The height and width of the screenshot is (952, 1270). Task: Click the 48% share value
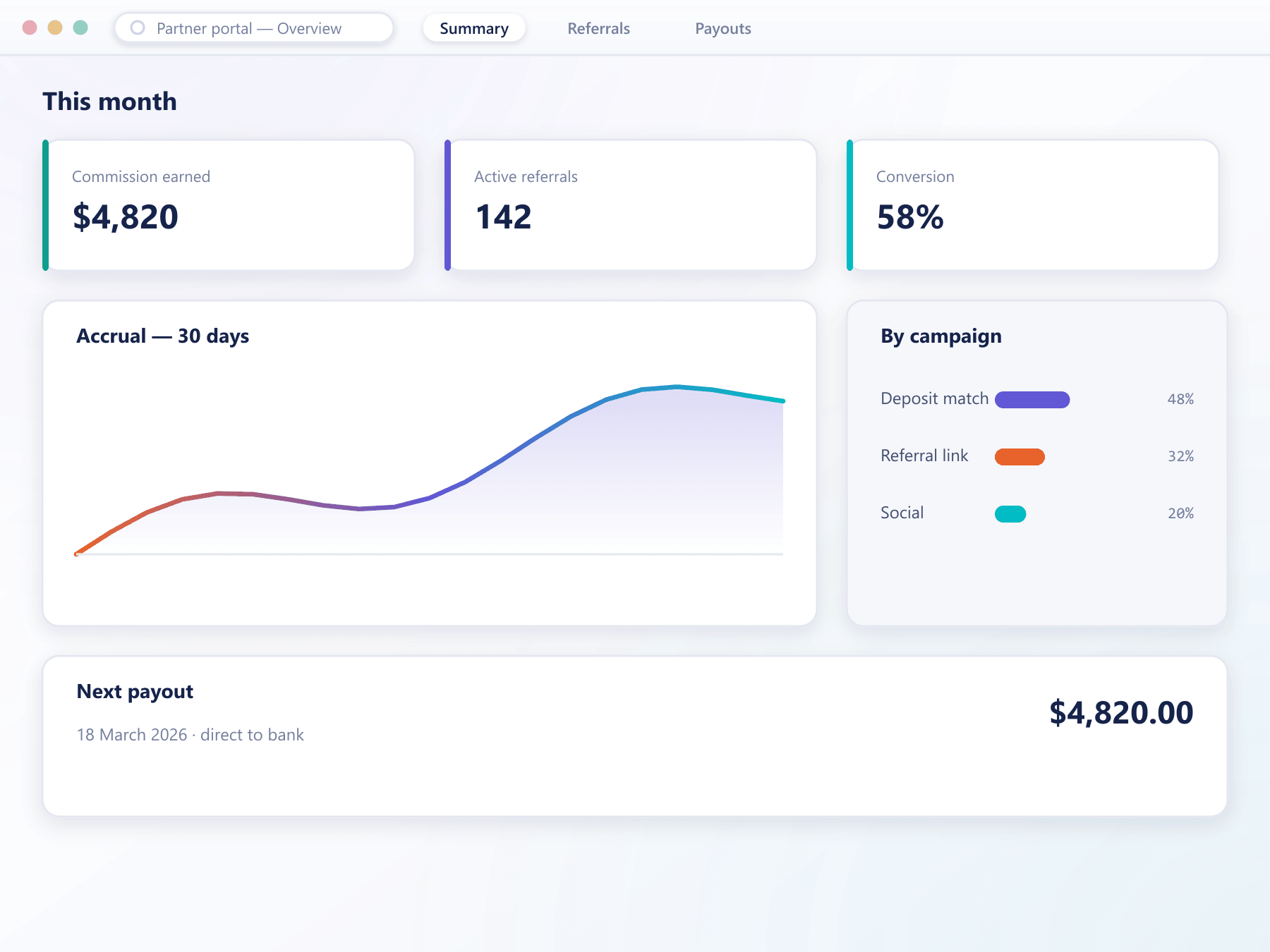(1180, 399)
